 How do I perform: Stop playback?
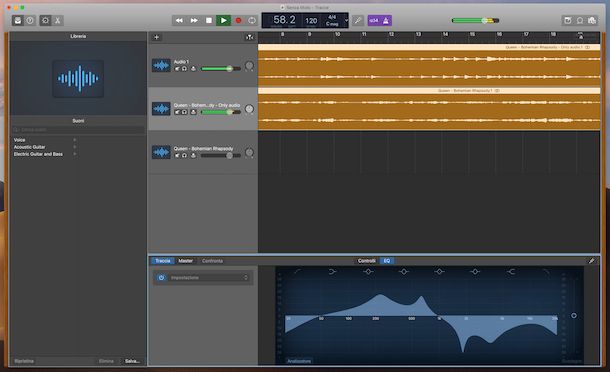pyautogui.click(x=209, y=20)
